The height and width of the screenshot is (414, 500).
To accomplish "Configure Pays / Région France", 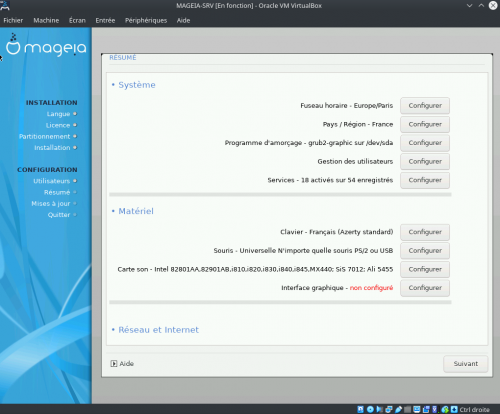I will [x=425, y=124].
